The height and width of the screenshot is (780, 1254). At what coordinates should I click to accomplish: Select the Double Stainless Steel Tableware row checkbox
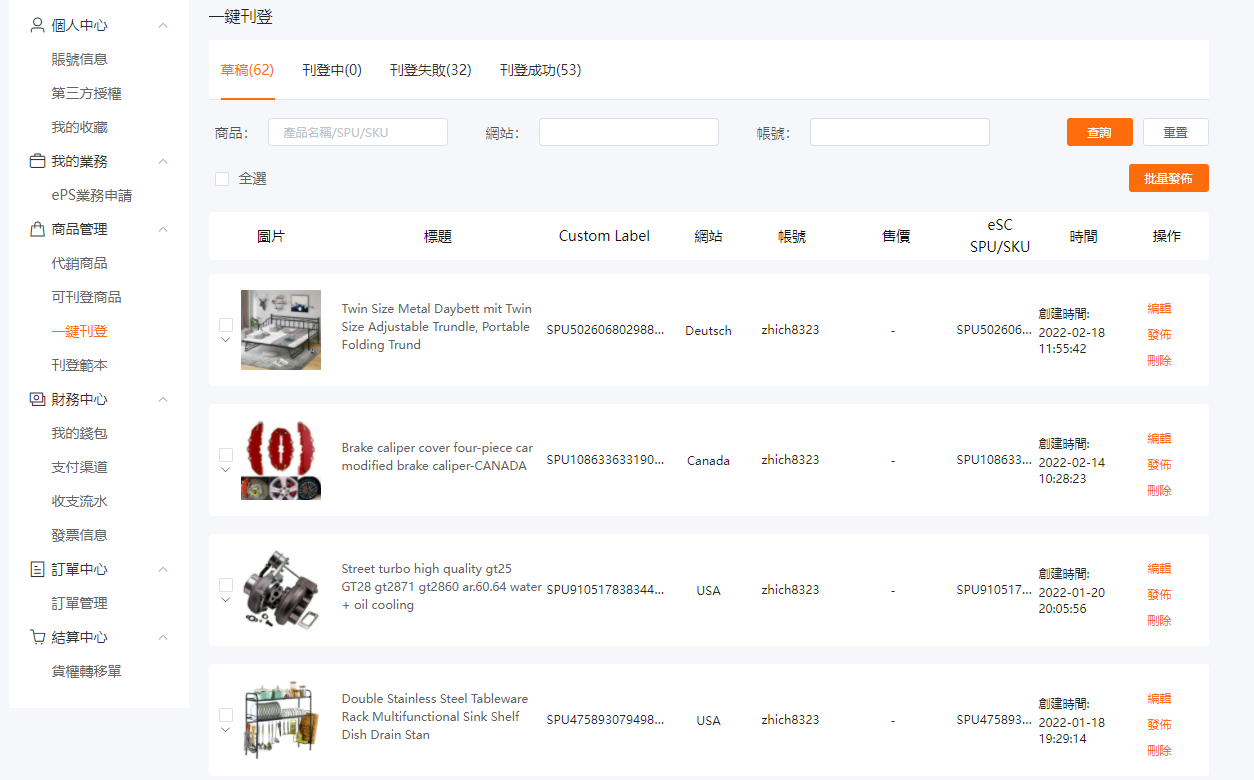click(x=226, y=715)
